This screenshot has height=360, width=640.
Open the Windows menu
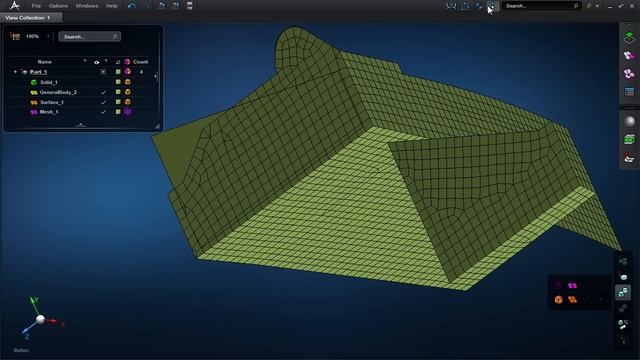point(87,6)
